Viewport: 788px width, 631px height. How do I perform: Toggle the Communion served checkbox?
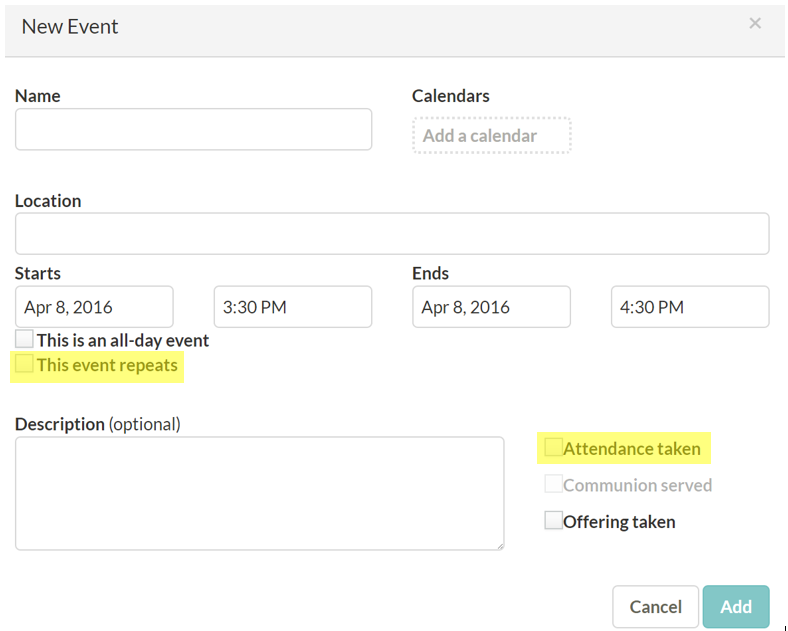[x=553, y=484]
